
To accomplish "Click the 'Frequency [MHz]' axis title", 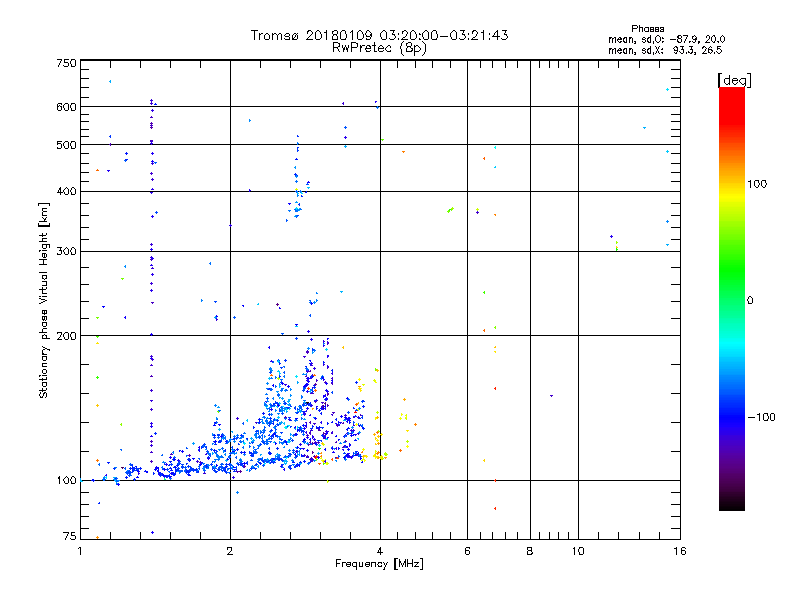I will pyautogui.click(x=379, y=564).
